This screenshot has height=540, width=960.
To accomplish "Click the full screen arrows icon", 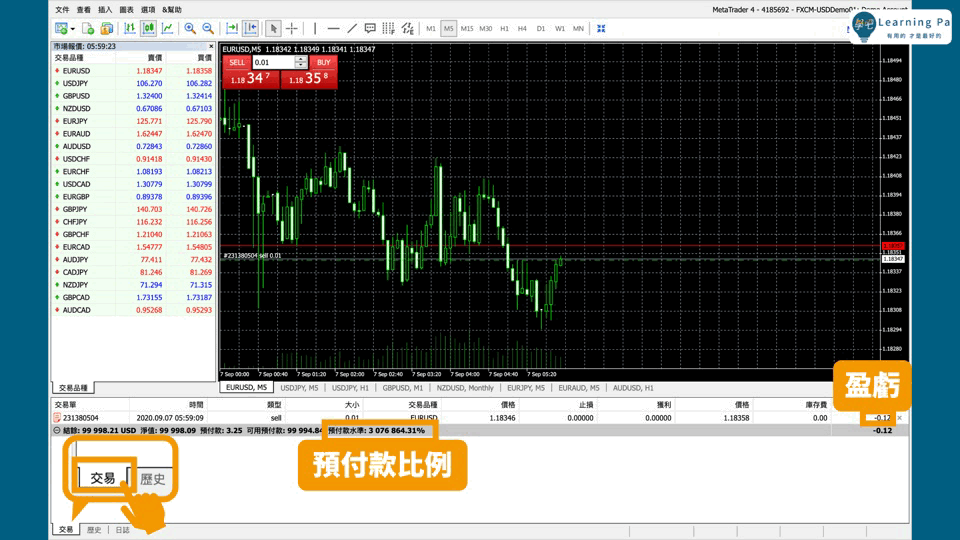I will point(601,28).
